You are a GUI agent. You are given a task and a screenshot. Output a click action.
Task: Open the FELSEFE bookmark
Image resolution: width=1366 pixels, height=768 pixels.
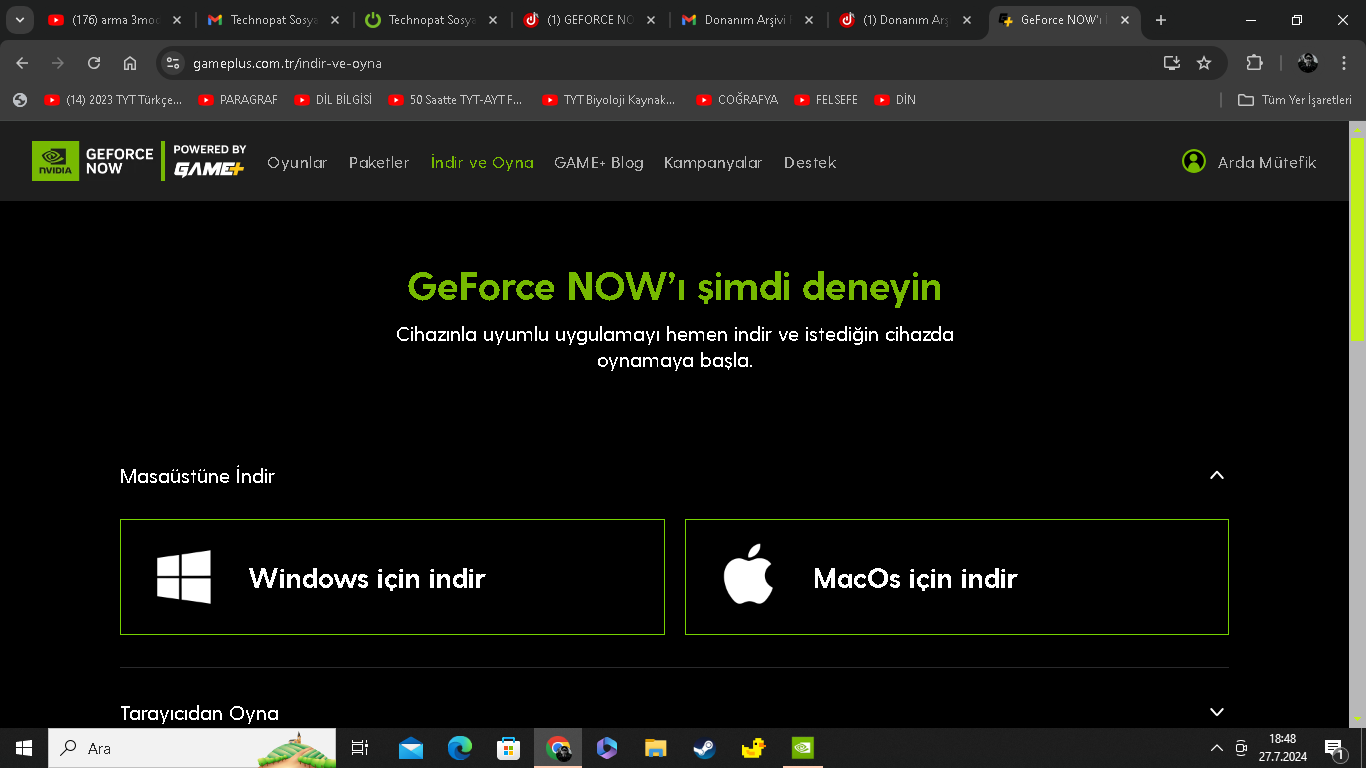tap(826, 100)
